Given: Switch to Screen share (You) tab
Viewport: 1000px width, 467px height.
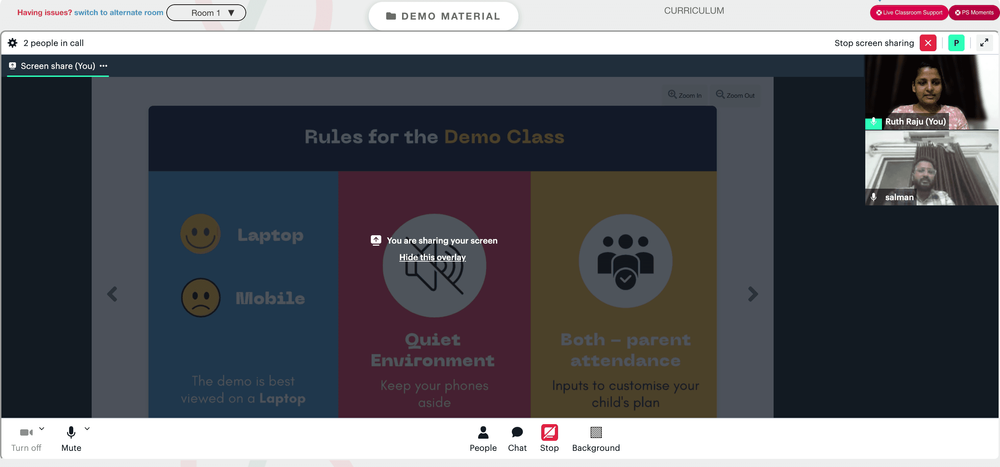Looking at the screenshot, I should tap(57, 66).
